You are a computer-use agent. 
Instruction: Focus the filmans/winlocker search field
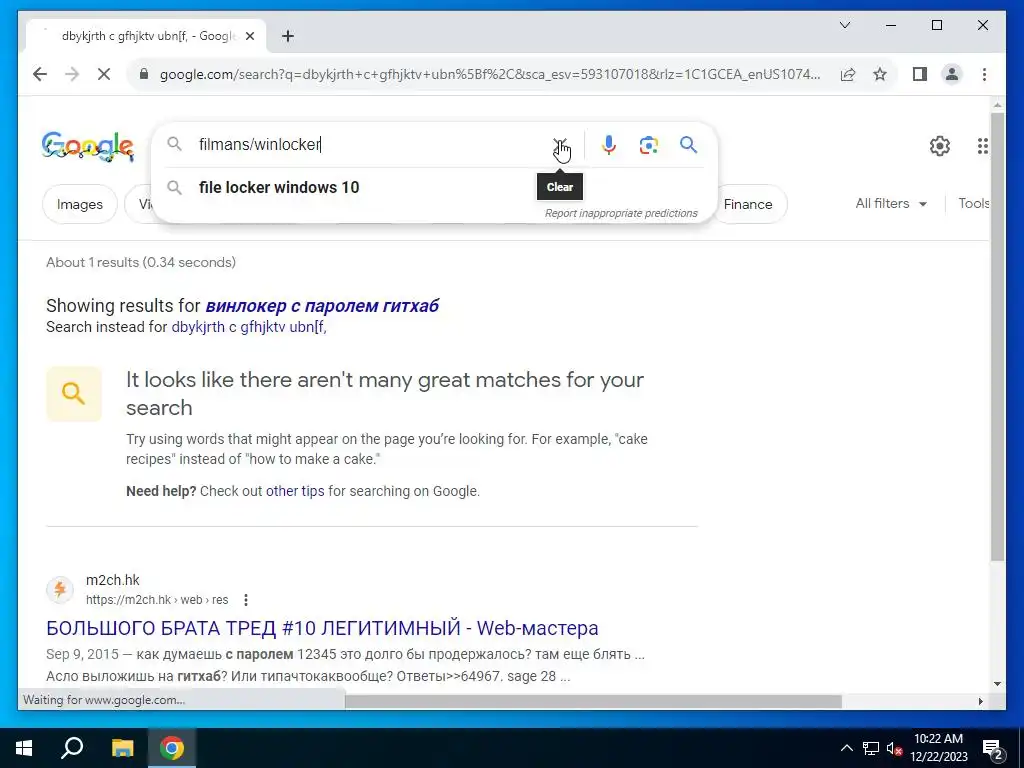coord(369,144)
